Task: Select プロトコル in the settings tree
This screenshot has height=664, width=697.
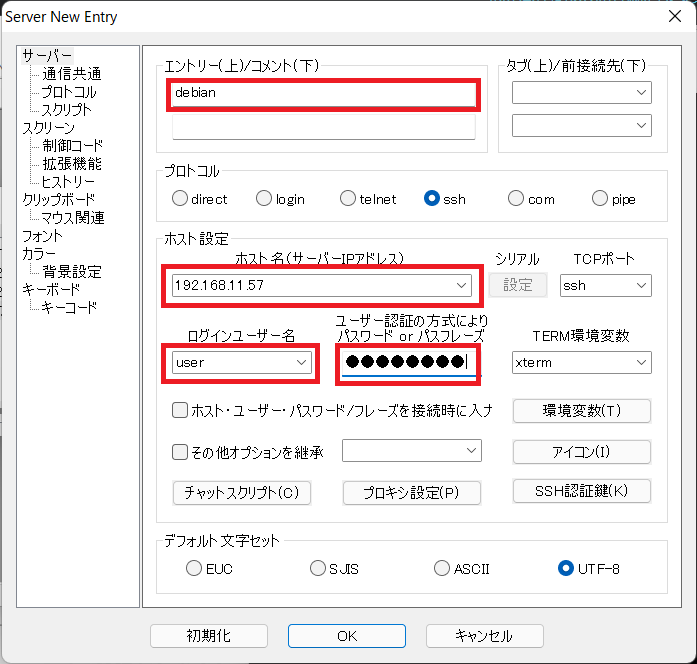Action: [x=69, y=92]
